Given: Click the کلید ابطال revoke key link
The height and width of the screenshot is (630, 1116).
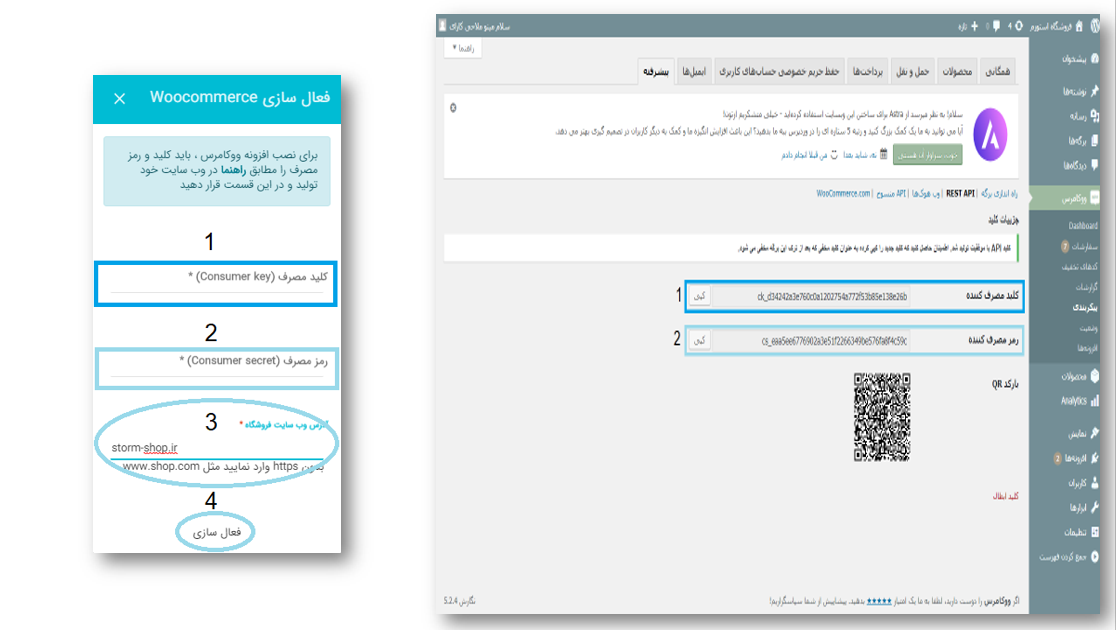Looking at the screenshot, I should click(x=1005, y=496).
